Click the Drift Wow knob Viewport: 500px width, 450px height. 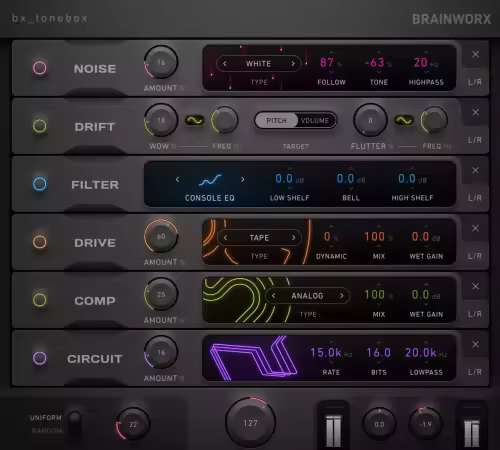point(161,120)
